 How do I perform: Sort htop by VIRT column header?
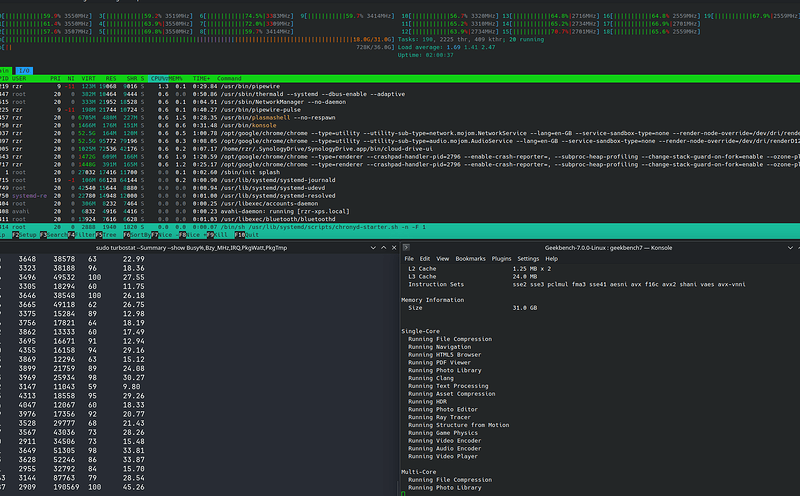(88, 79)
